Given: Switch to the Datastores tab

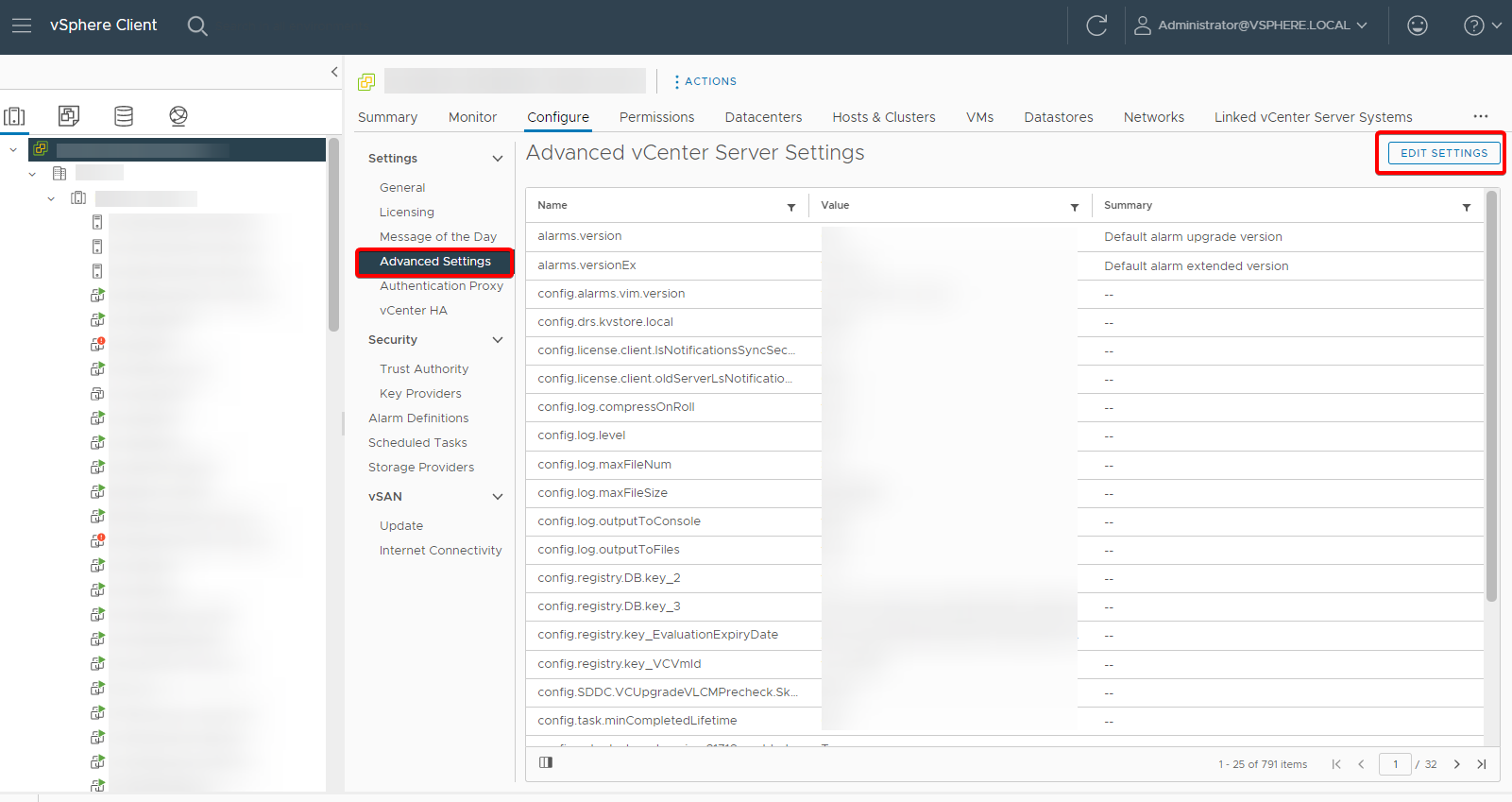Looking at the screenshot, I should [1058, 117].
